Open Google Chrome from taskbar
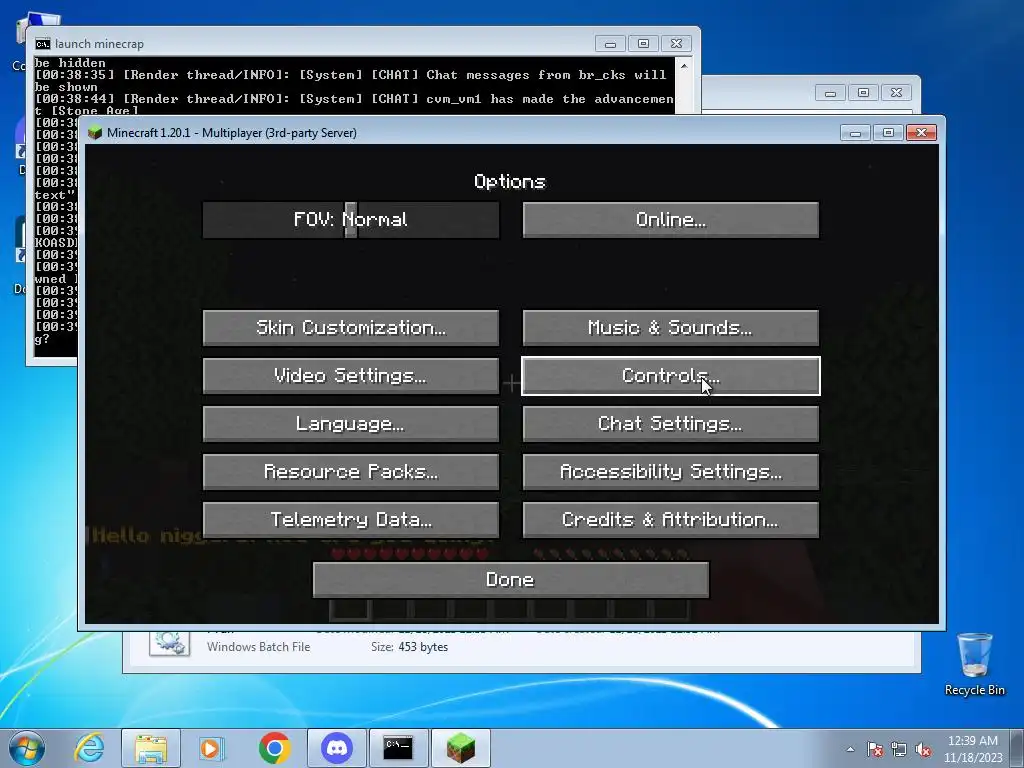This screenshot has height=768, width=1024. click(x=274, y=748)
